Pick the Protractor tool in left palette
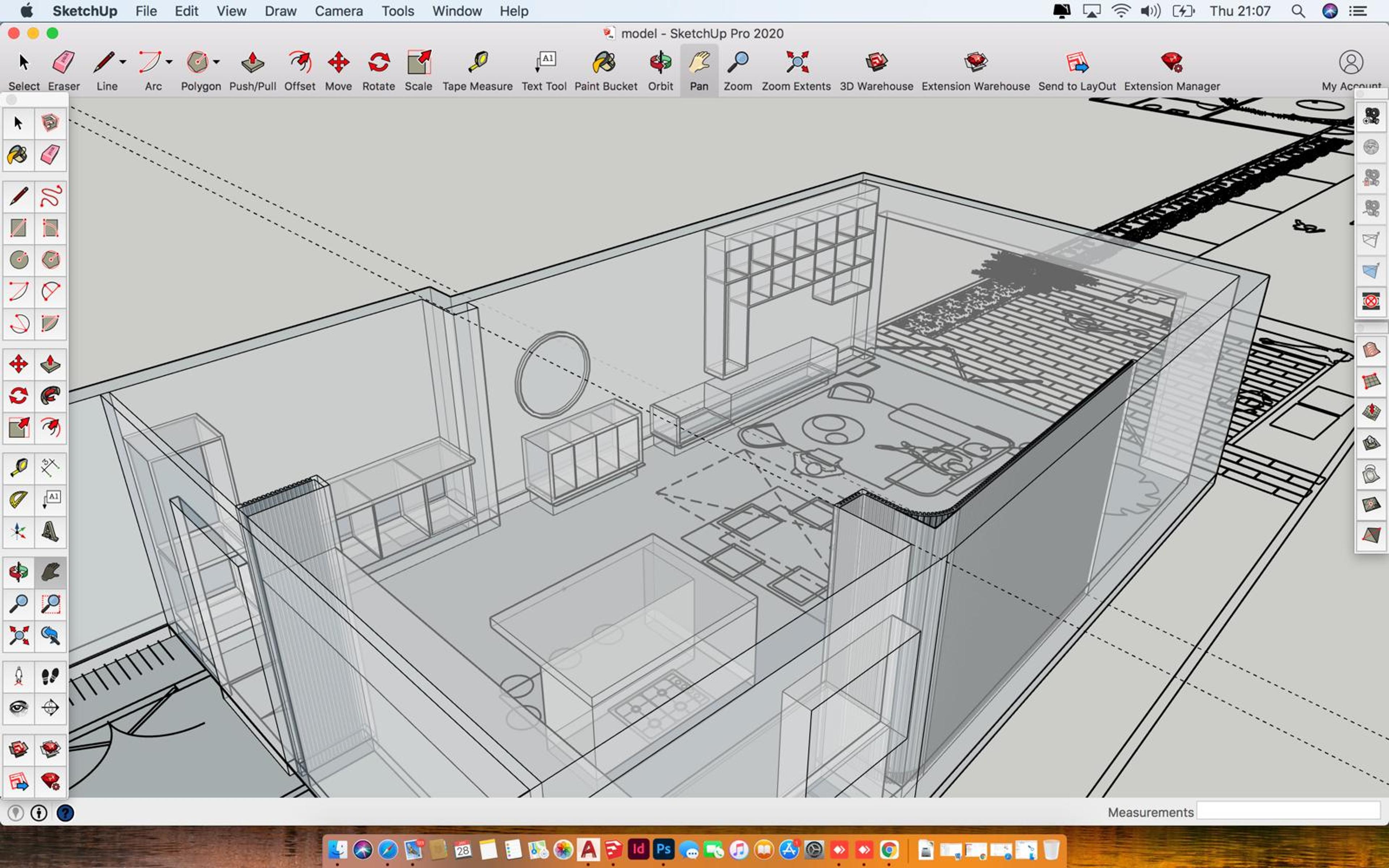Image resolution: width=1389 pixels, height=868 pixels. (18, 499)
